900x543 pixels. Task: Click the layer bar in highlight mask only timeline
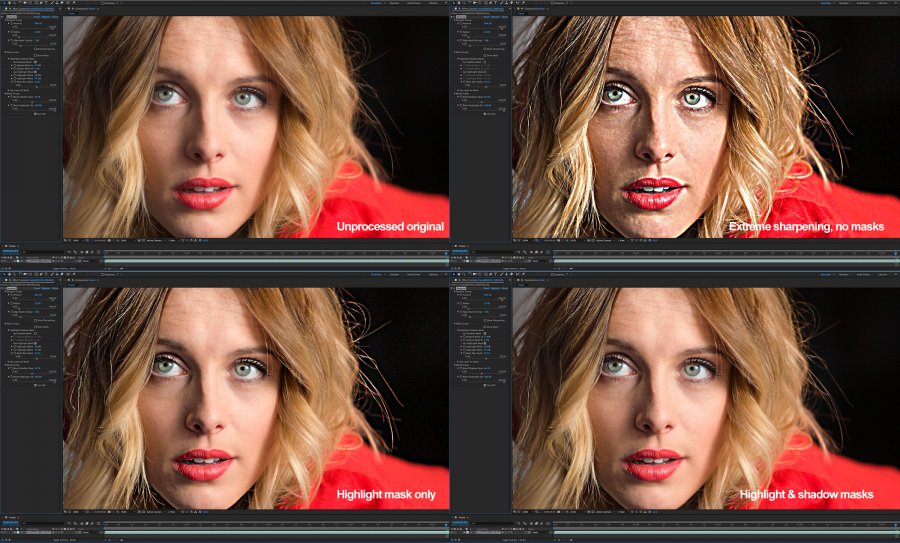coord(276,532)
